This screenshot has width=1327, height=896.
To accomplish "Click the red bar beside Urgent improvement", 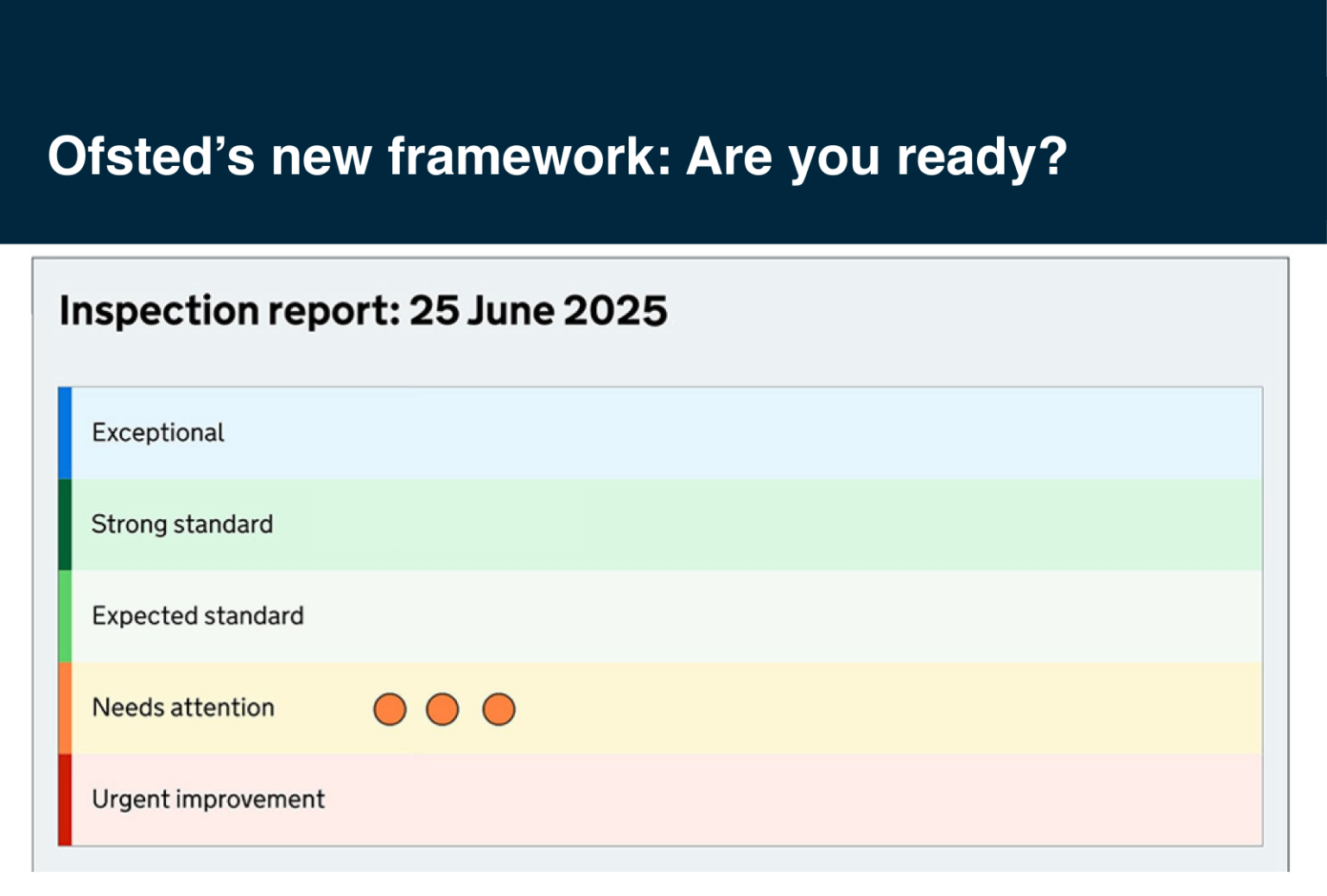I will pyautogui.click(x=65, y=799).
